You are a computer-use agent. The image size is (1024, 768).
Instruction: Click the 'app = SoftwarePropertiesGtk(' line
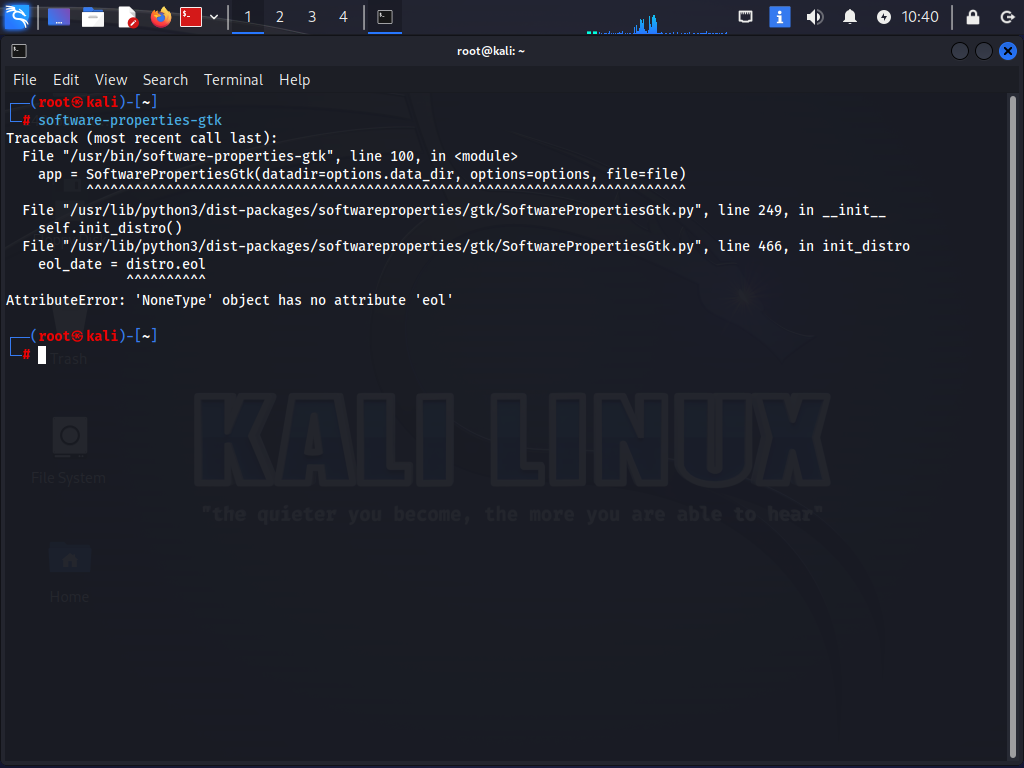click(362, 174)
